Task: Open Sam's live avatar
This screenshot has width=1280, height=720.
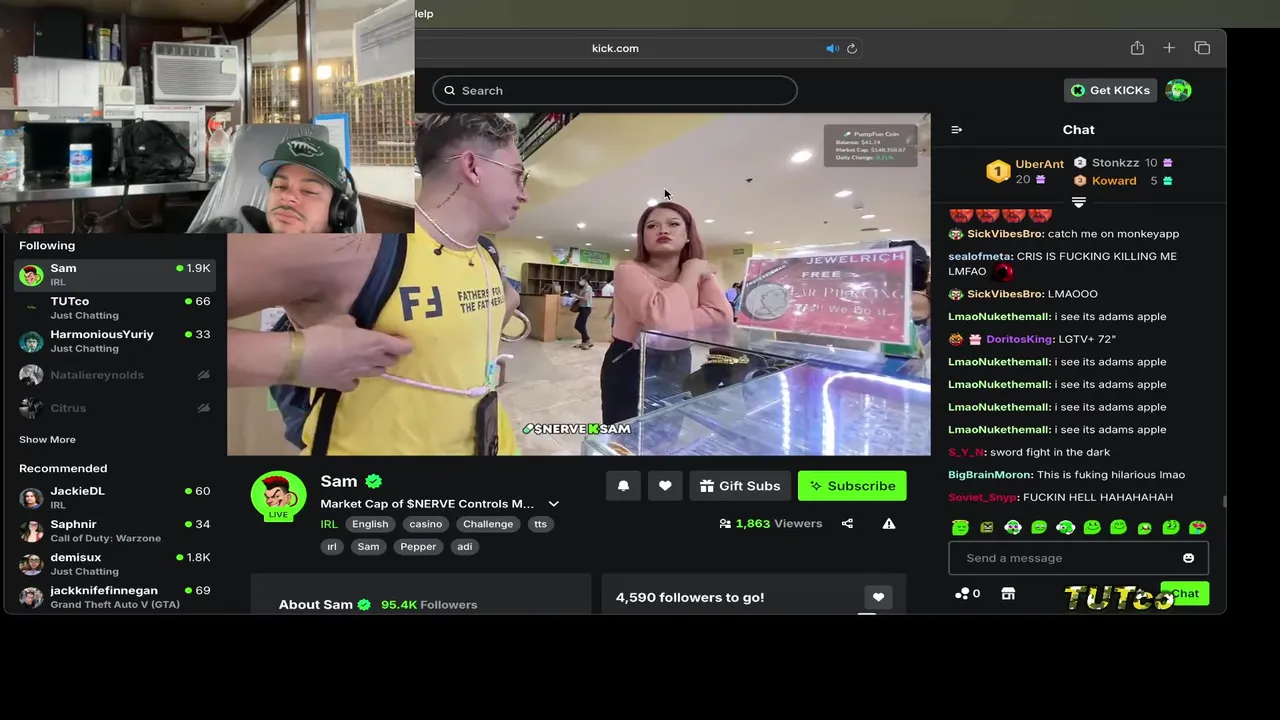Action: tap(278, 496)
